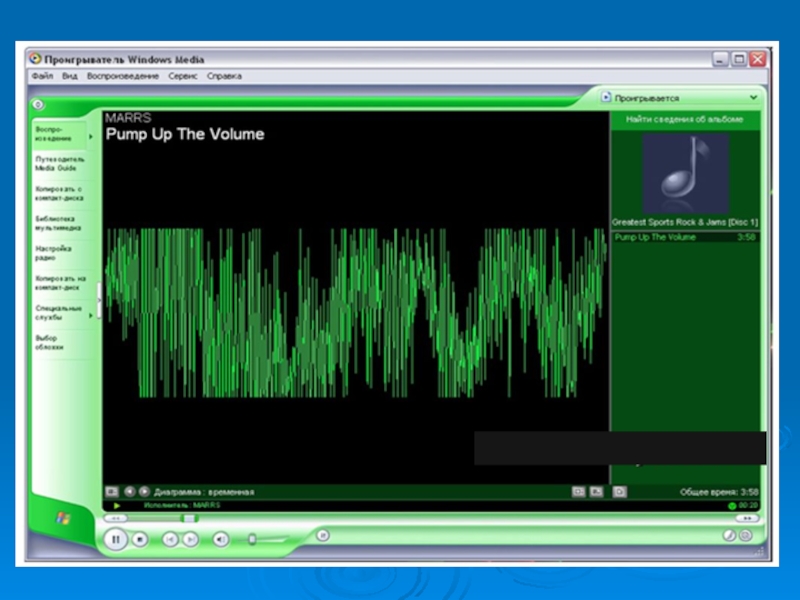Click the previous visualization arrow

click(129, 491)
